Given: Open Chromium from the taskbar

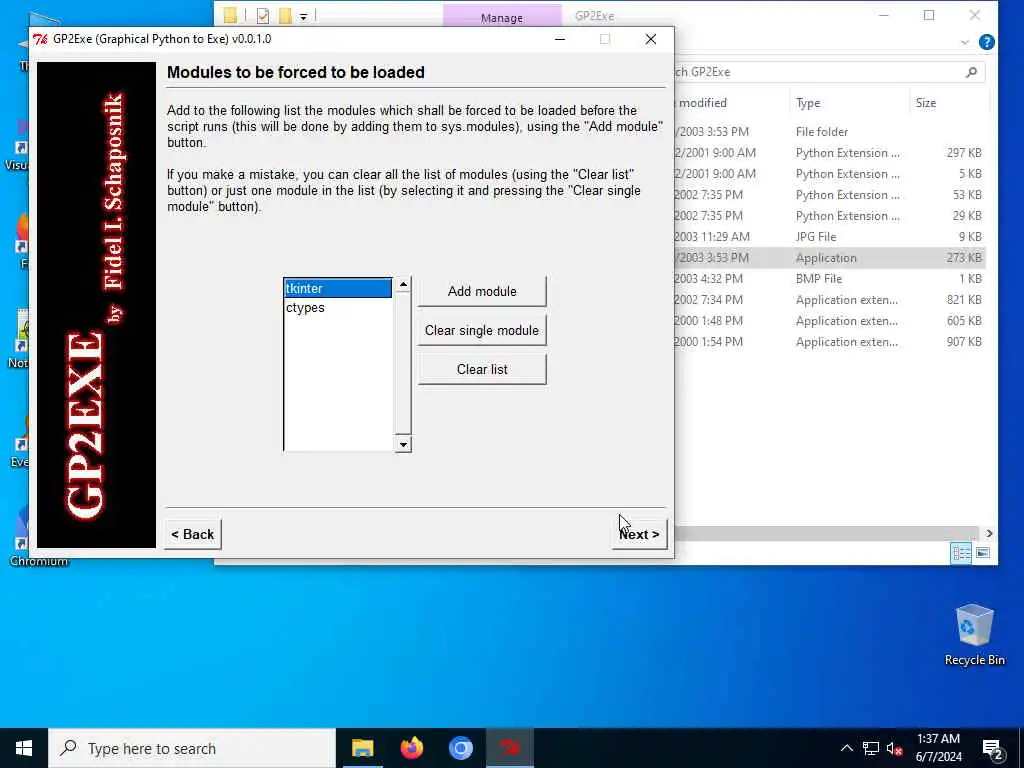Looking at the screenshot, I should [x=460, y=748].
